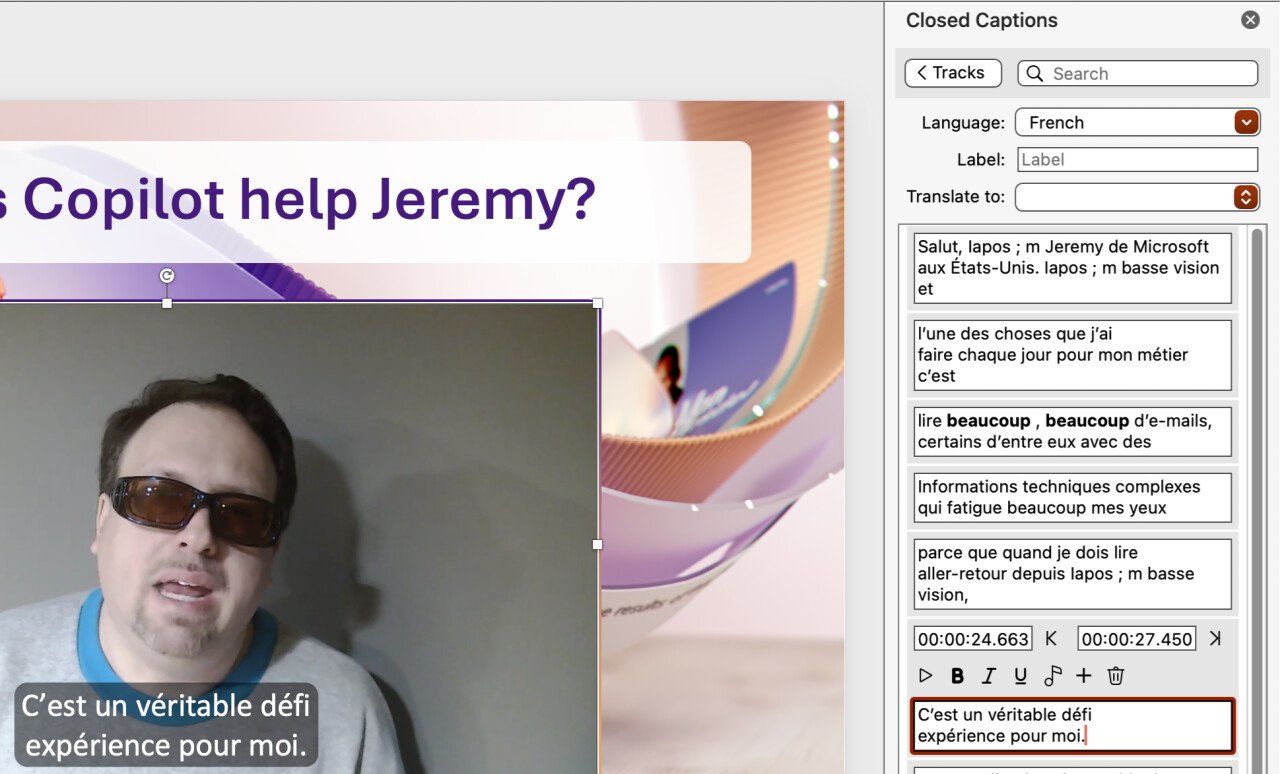This screenshot has width=1280, height=774.
Task: Edit start time 00:00:24.663 field
Action: point(973,639)
